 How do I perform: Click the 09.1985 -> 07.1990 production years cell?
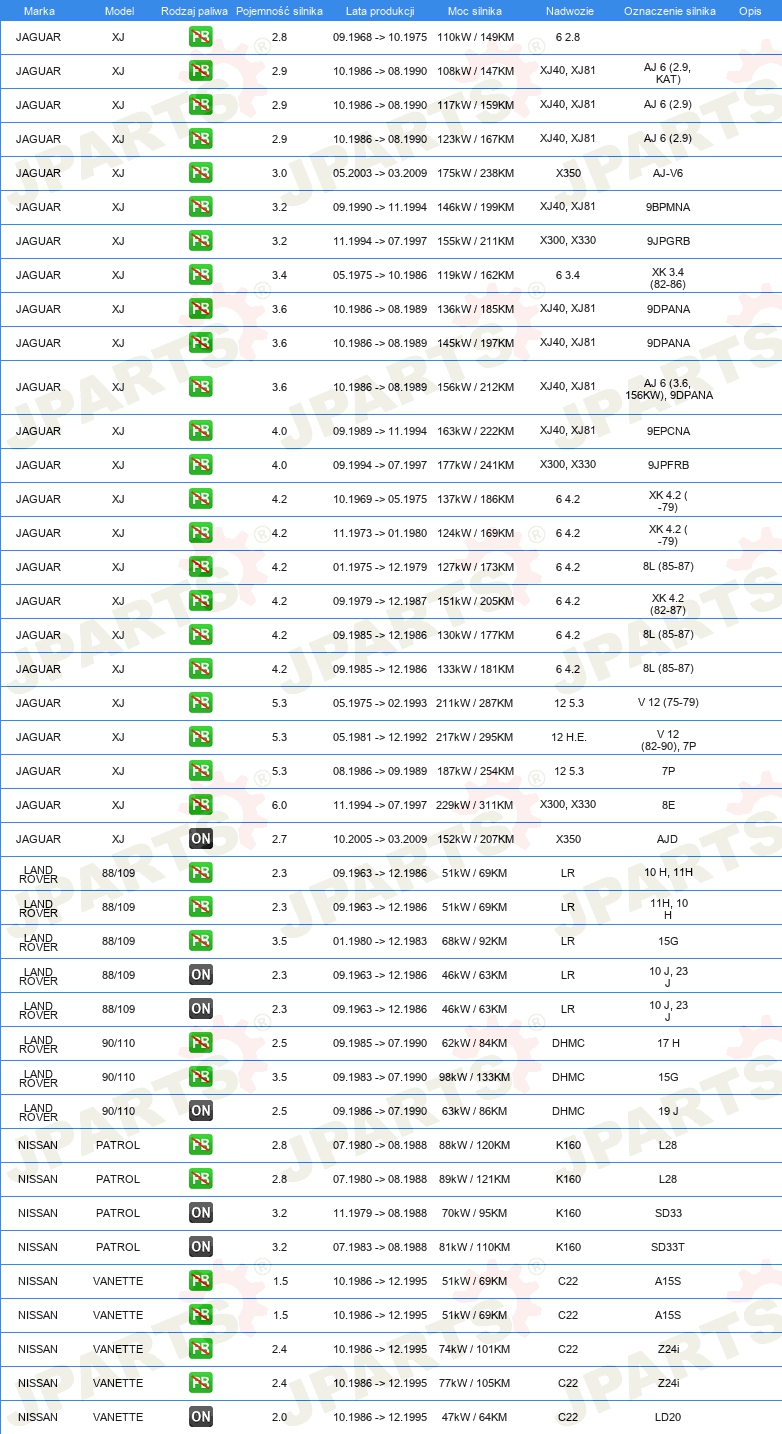(380, 1043)
